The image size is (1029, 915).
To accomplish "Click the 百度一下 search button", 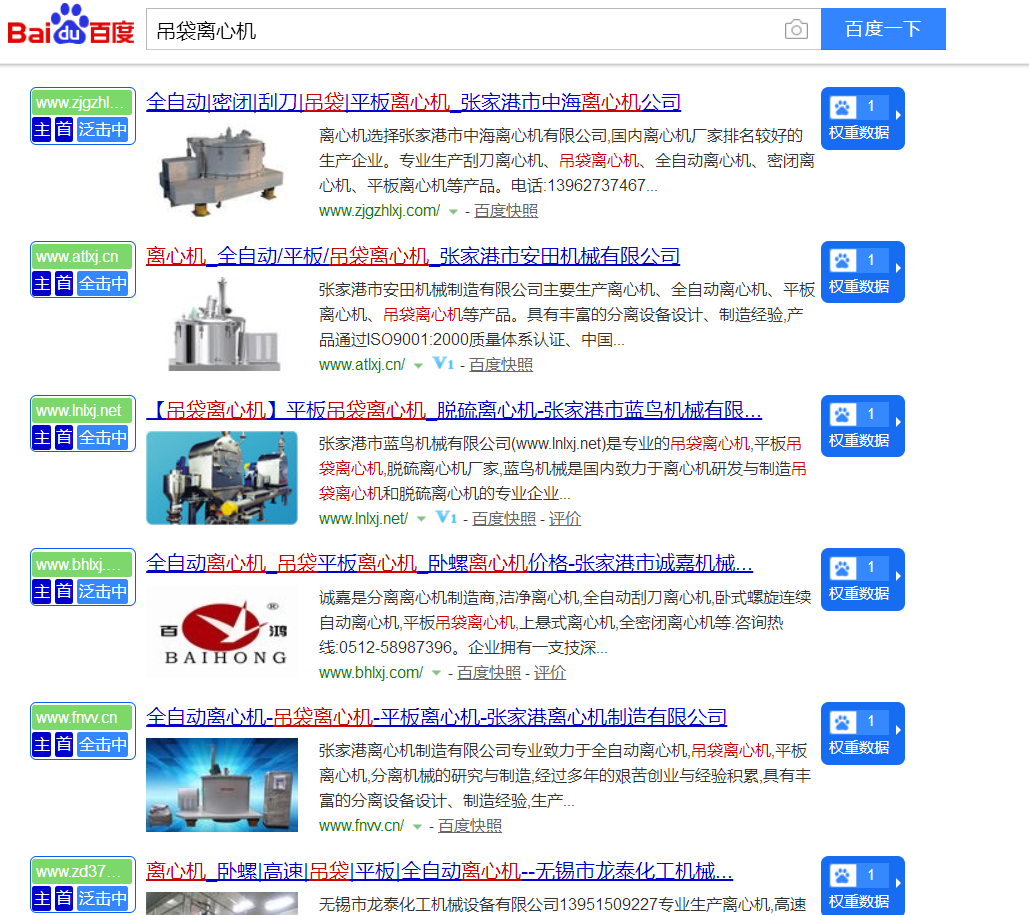I will [x=883, y=29].
